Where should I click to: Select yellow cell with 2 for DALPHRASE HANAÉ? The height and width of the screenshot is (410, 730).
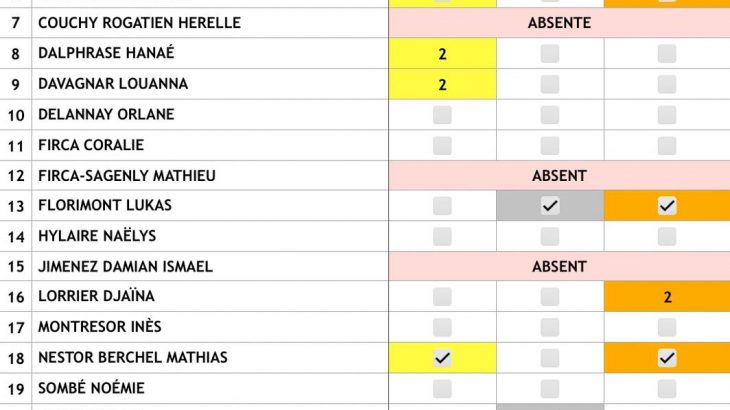tap(442, 54)
